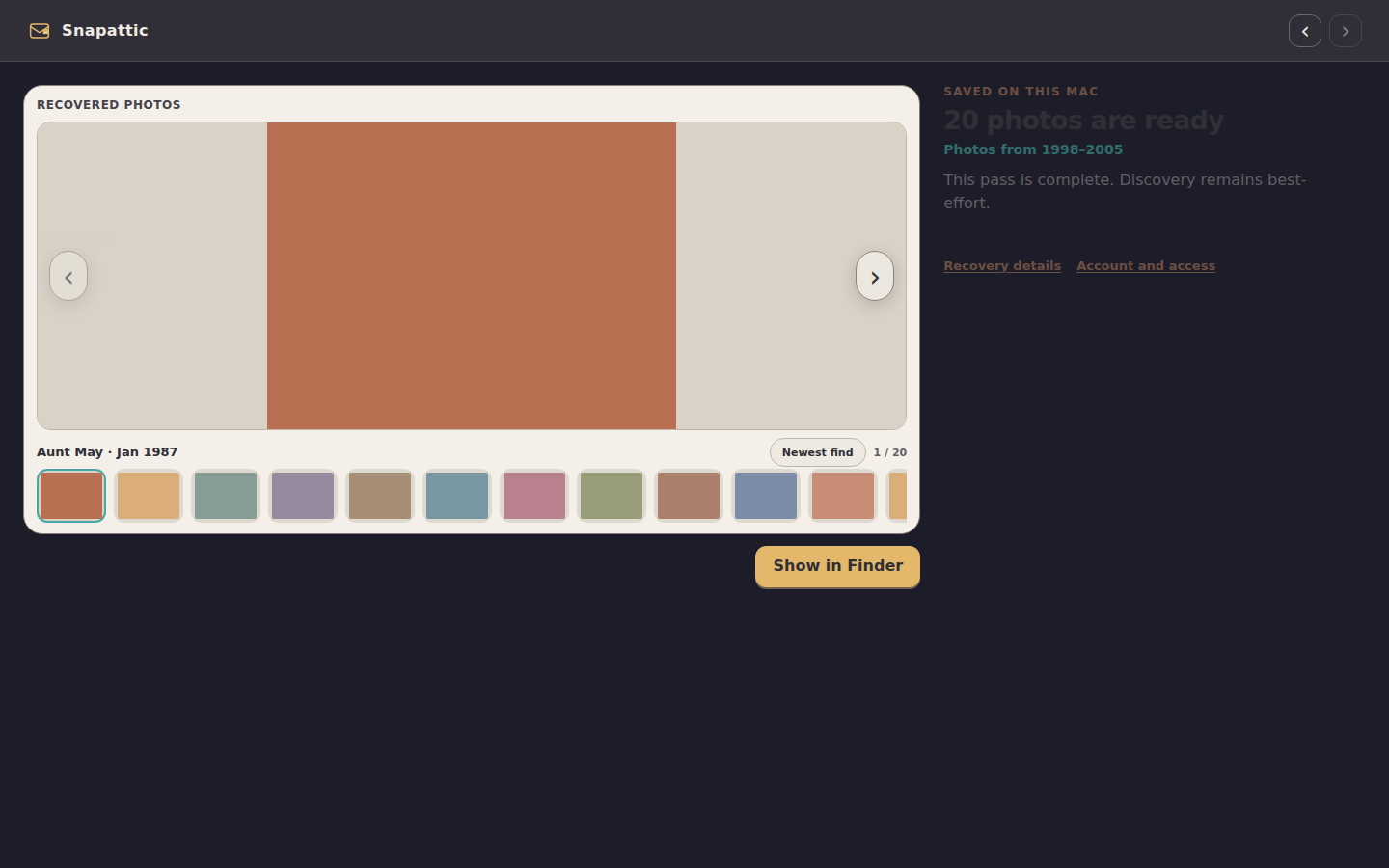This screenshot has height=868, width=1389.
Task: Select the dusty pink seventh thumbnail
Action: click(x=534, y=496)
